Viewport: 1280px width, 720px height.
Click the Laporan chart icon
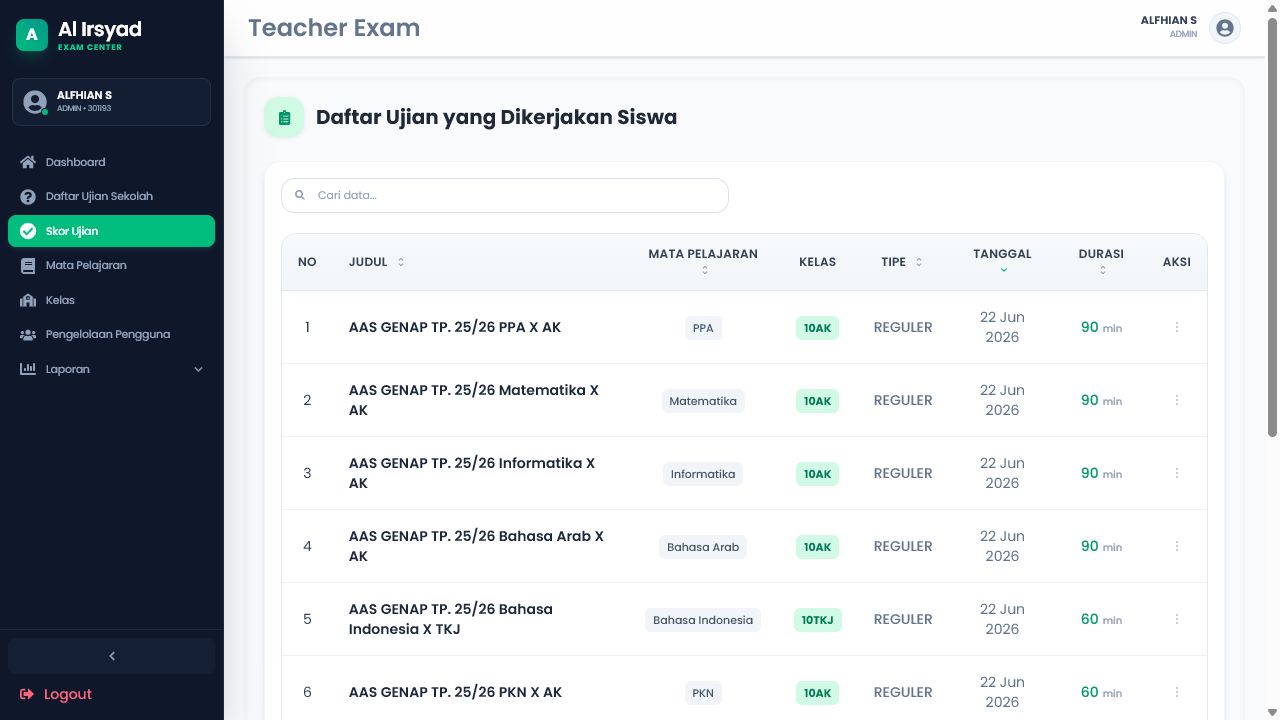pos(28,369)
